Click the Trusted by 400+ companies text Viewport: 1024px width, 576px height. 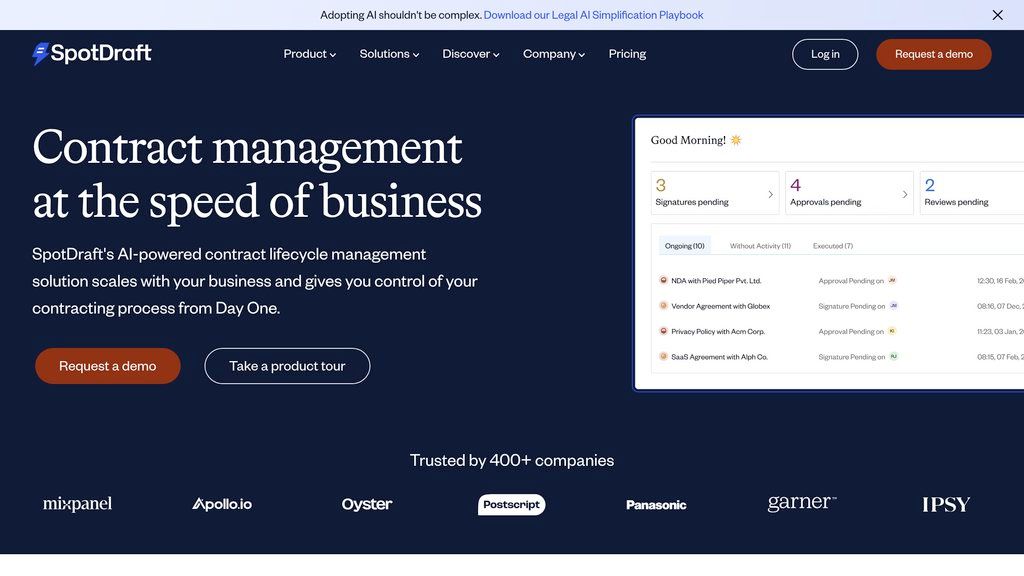coord(511,460)
